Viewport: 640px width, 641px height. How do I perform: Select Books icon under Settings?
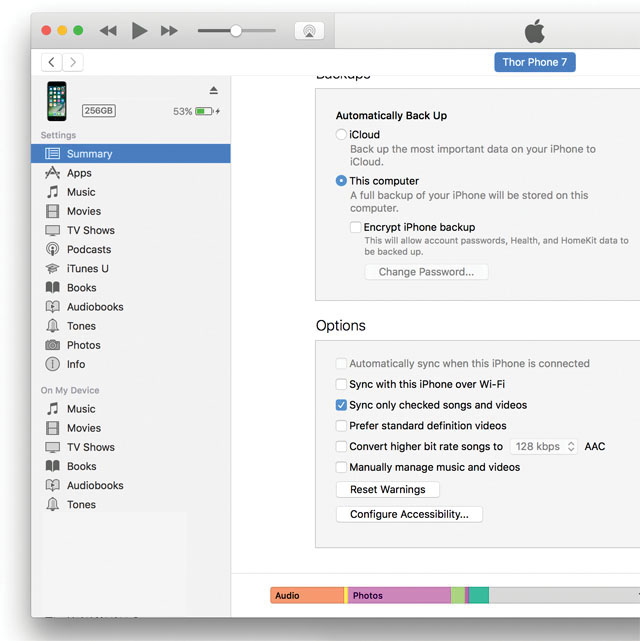52,288
